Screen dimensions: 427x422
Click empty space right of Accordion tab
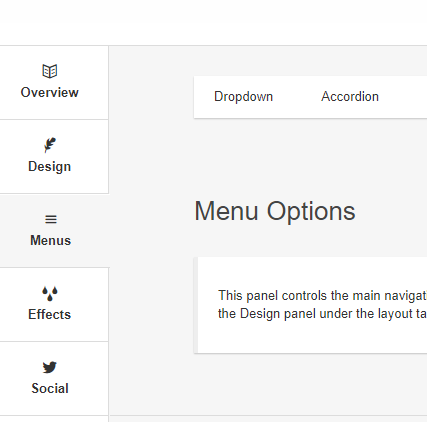(x=405, y=97)
